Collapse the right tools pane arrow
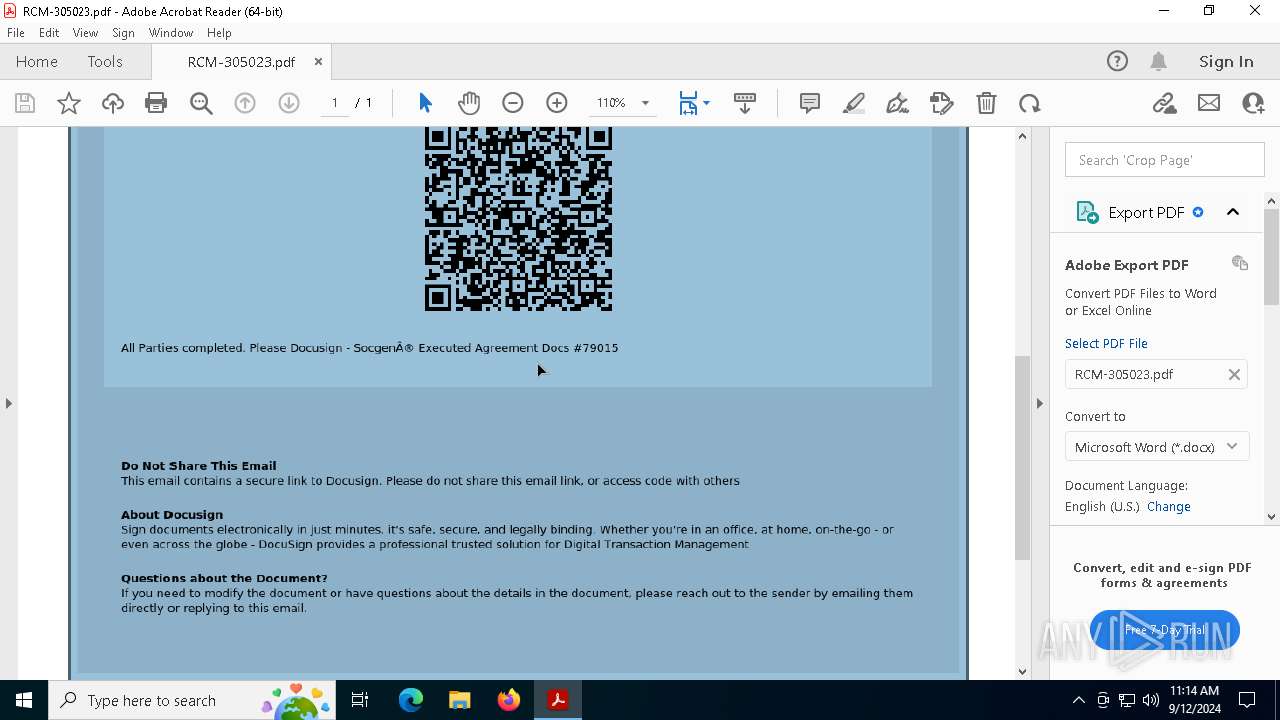This screenshot has width=1280, height=720. click(1039, 403)
